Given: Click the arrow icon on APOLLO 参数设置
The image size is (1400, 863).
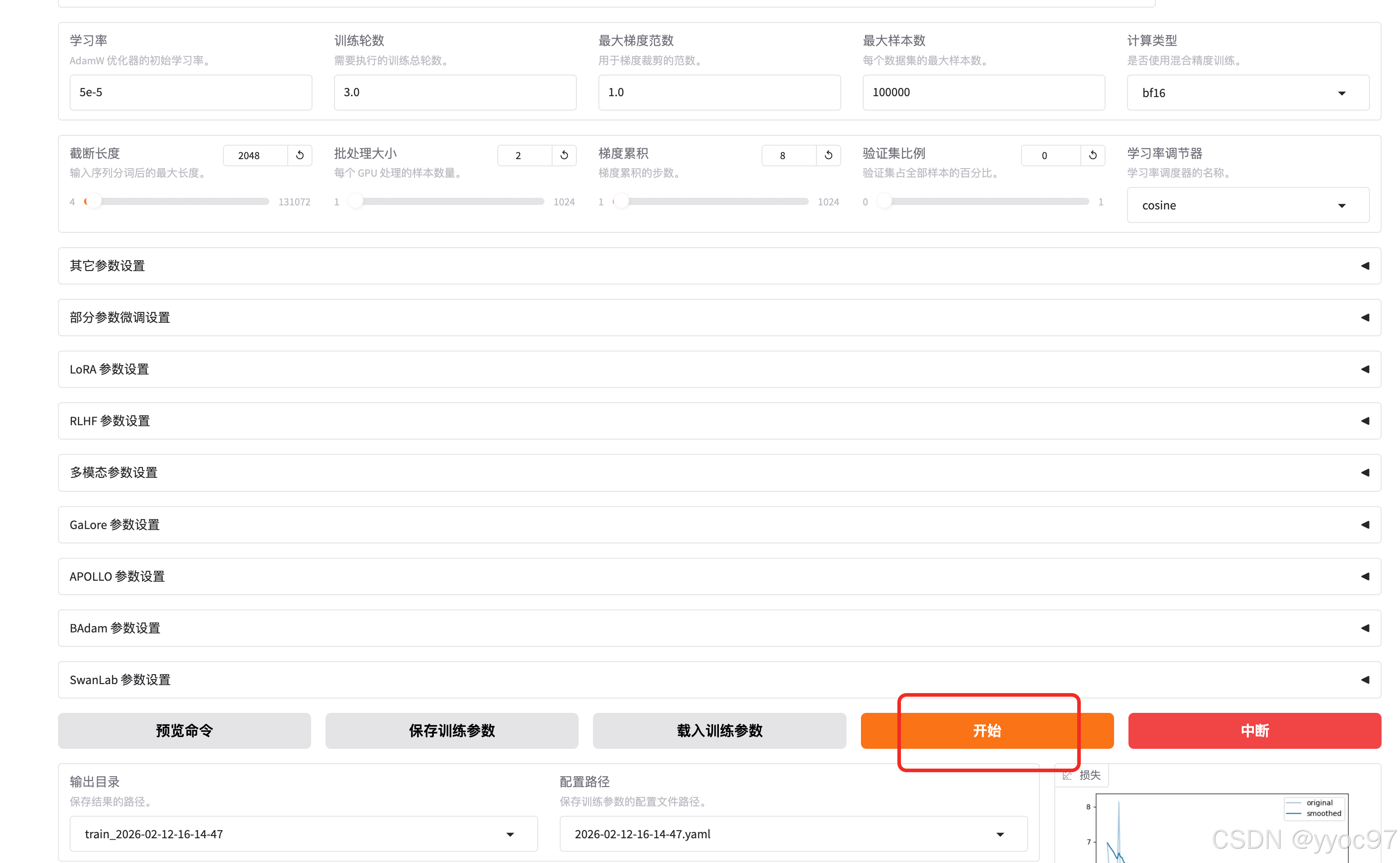Looking at the screenshot, I should (1364, 577).
